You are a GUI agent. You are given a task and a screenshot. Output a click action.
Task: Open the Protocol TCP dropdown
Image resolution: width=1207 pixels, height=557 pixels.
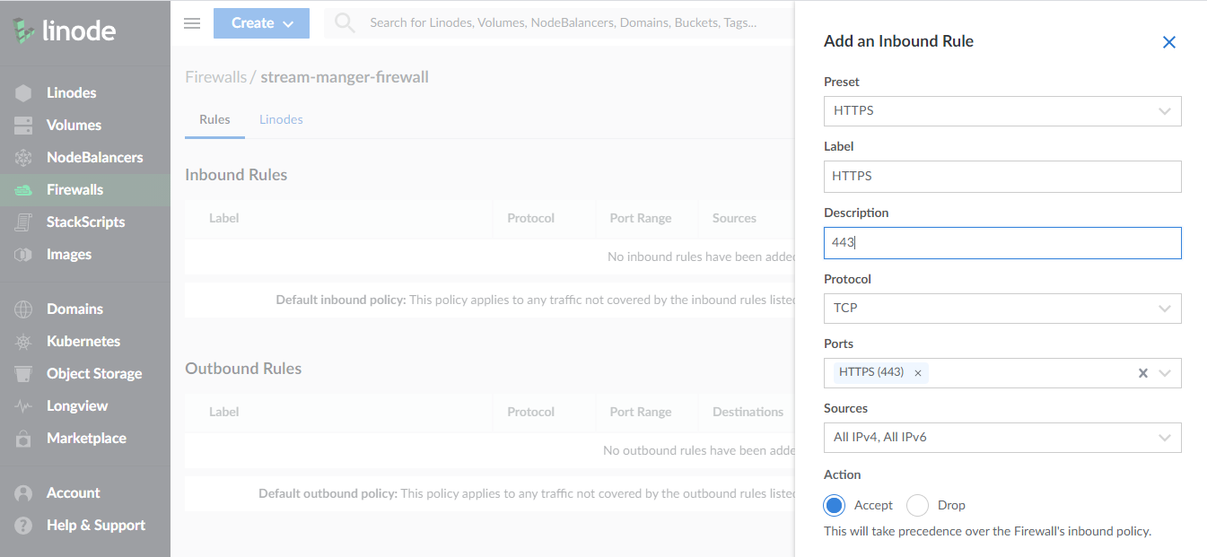click(x=1002, y=308)
